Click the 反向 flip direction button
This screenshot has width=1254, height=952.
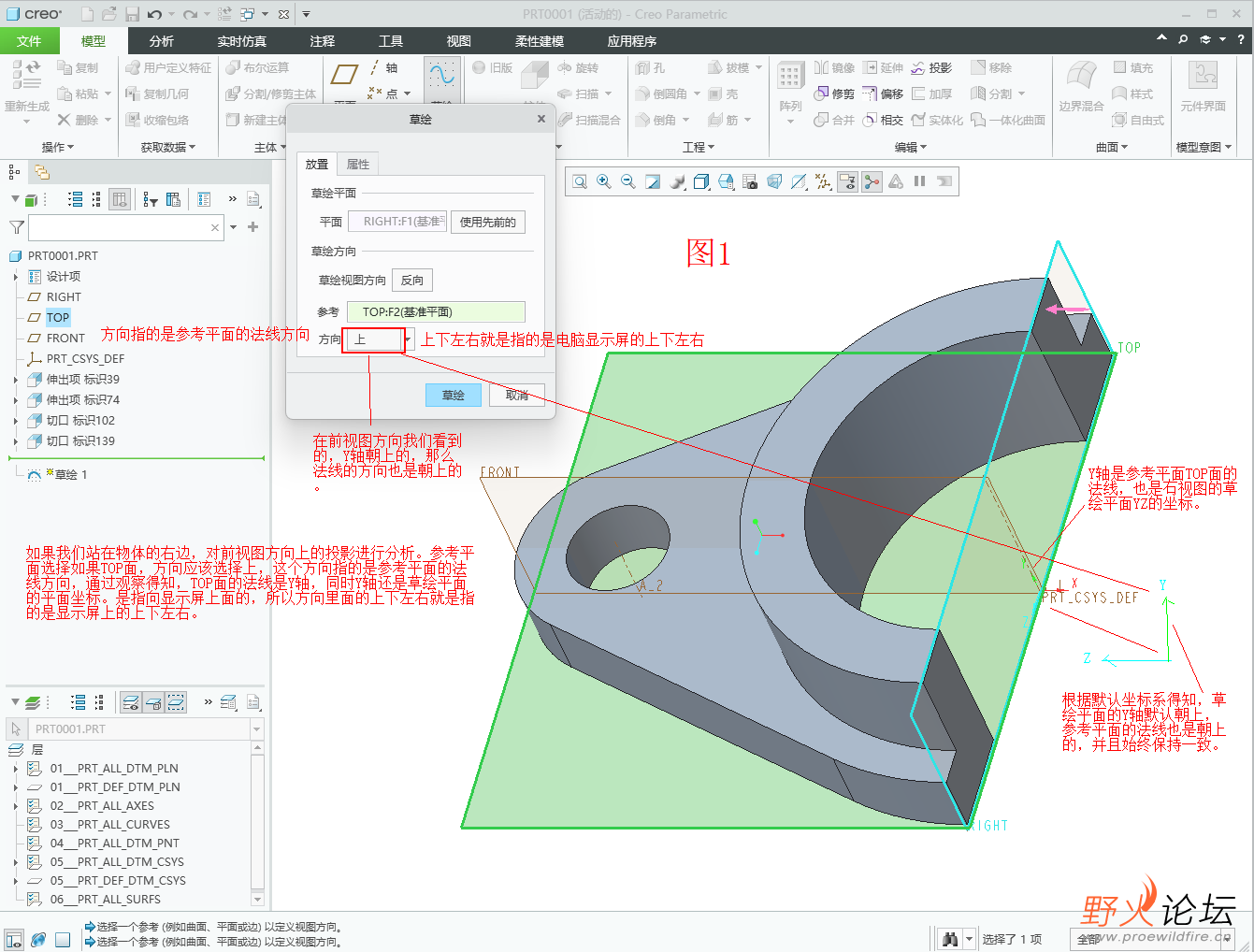pyautogui.click(x=412, y=280)
